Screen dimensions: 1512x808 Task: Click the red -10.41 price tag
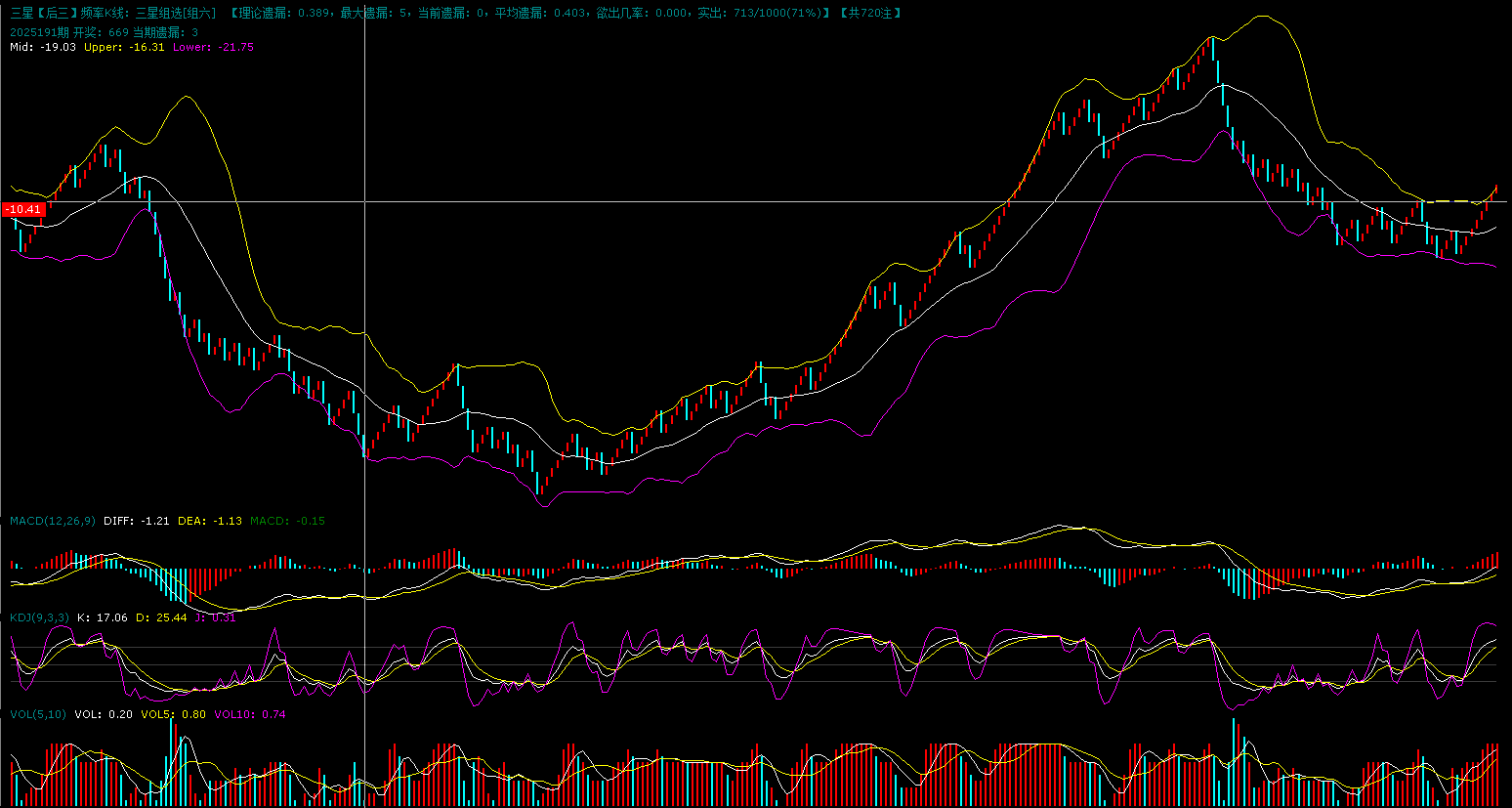point(23,209)
